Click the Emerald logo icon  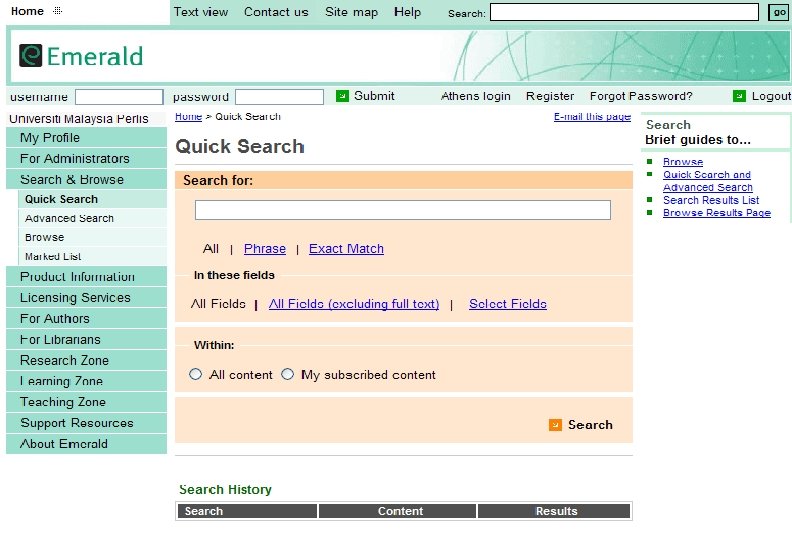click(30, 56)
